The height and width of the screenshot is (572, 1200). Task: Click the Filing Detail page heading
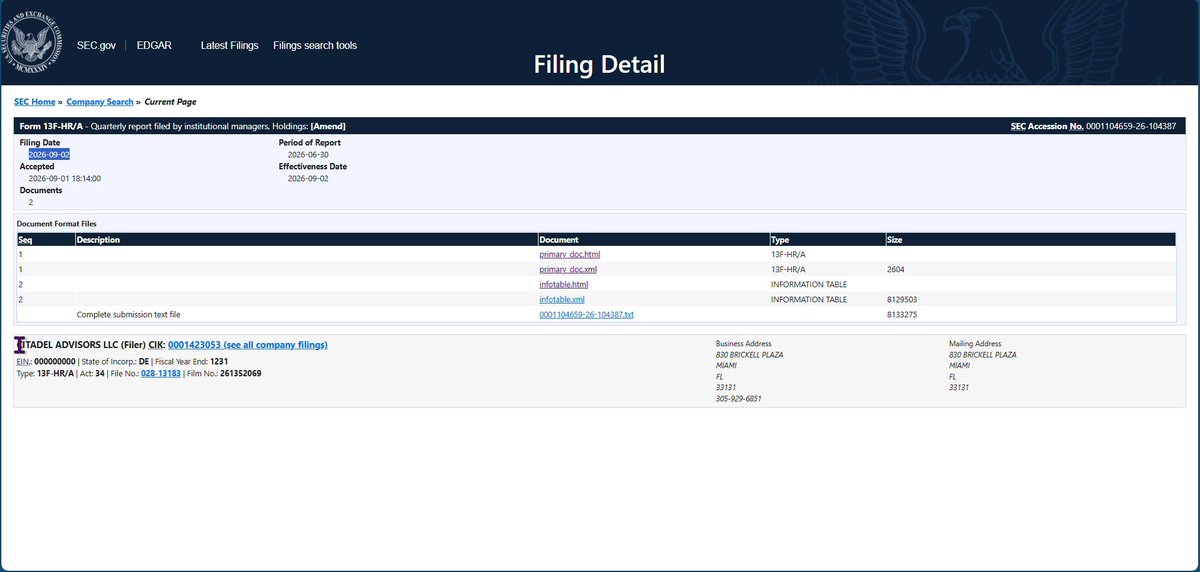(599, 65)
